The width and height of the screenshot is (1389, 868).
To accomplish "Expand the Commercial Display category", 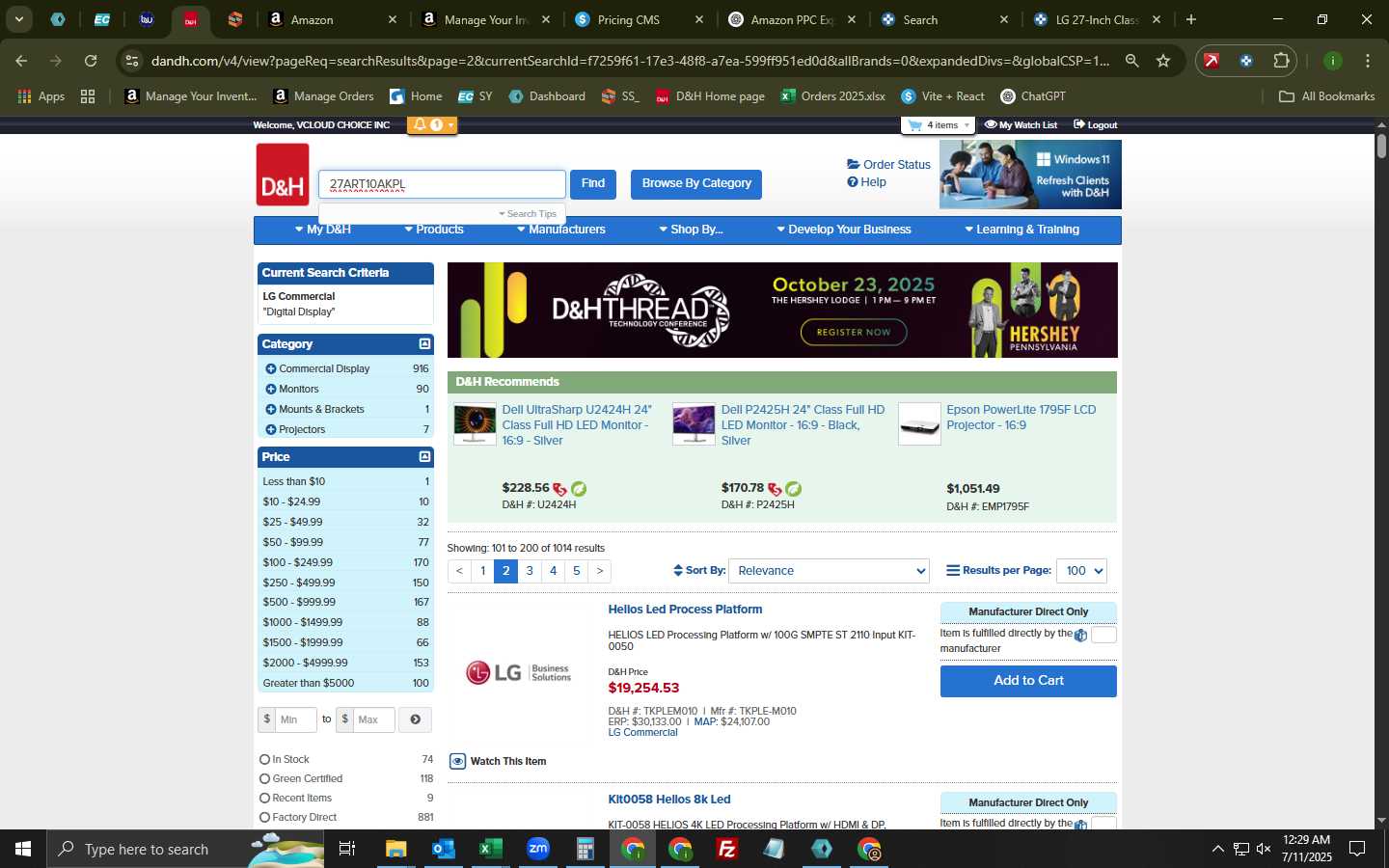I will pyautogui.click(x=271, y=369).
